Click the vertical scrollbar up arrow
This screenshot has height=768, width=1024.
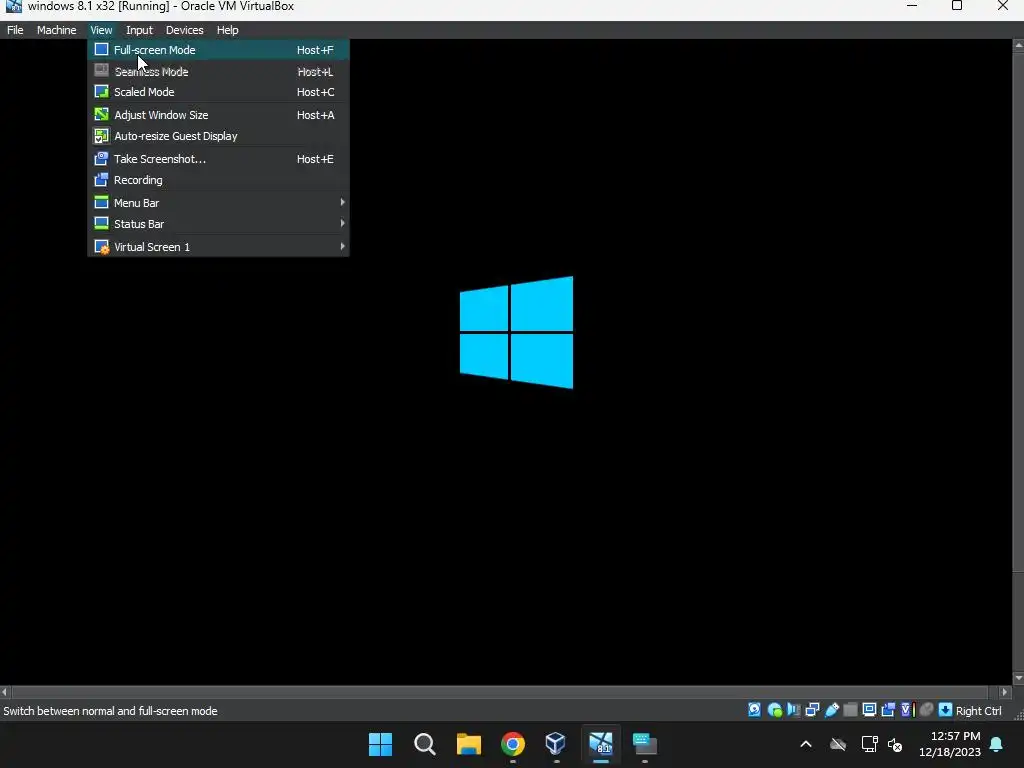pyautogui.click(x=1018, y=45)
